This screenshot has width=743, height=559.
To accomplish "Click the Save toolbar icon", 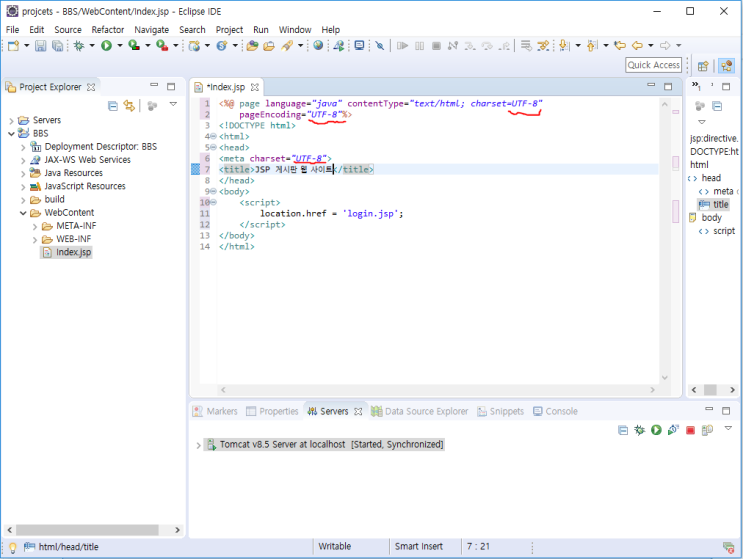I will click(x=41, y=45).
